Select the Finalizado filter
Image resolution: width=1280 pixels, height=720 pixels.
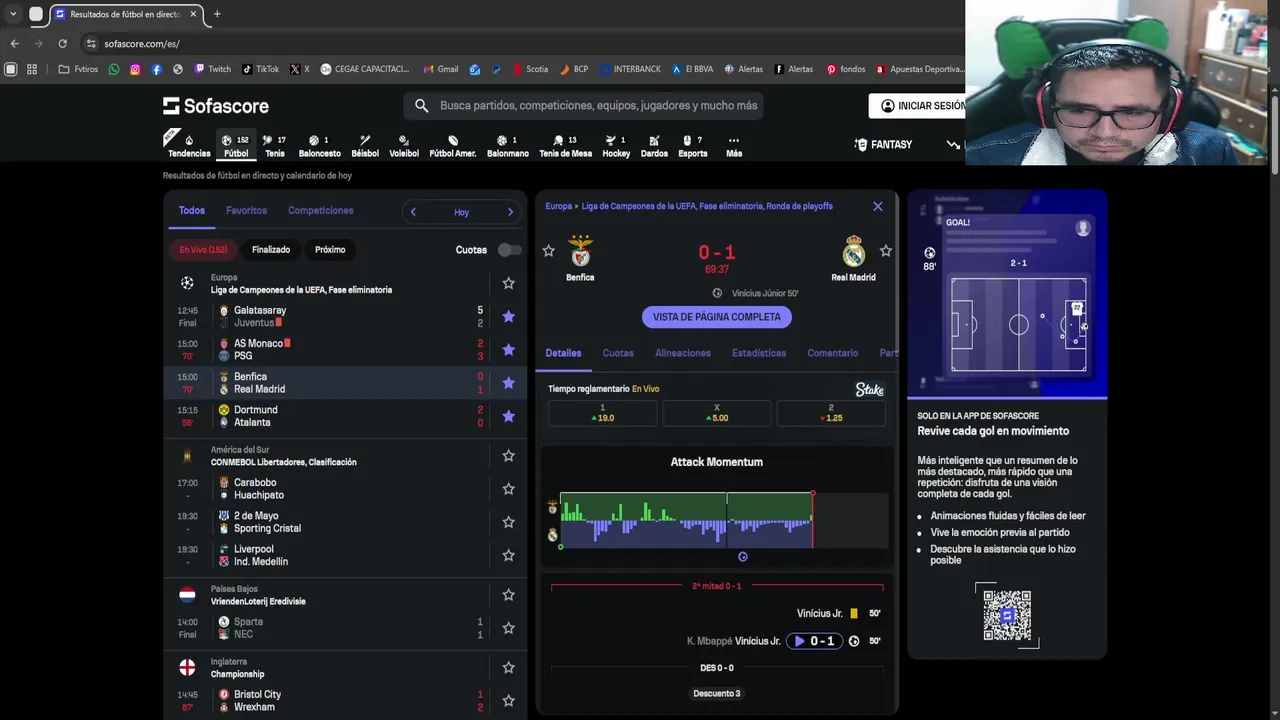tap(271, 250)
